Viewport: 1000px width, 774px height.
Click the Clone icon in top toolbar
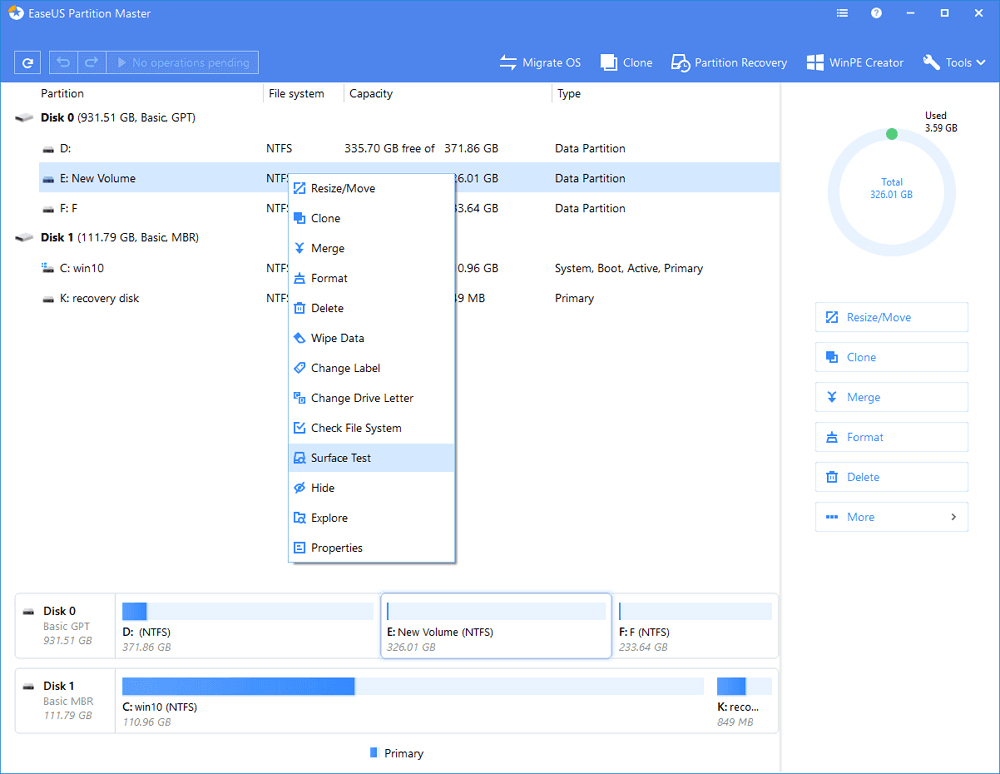609,62
